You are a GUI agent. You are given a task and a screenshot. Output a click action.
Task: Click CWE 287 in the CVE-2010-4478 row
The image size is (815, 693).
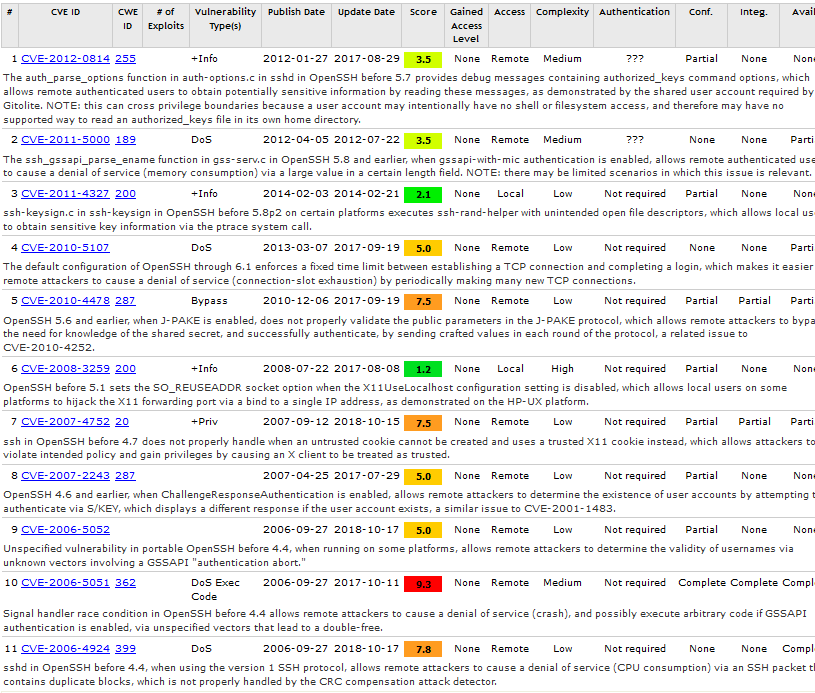[x=125, y=301]
